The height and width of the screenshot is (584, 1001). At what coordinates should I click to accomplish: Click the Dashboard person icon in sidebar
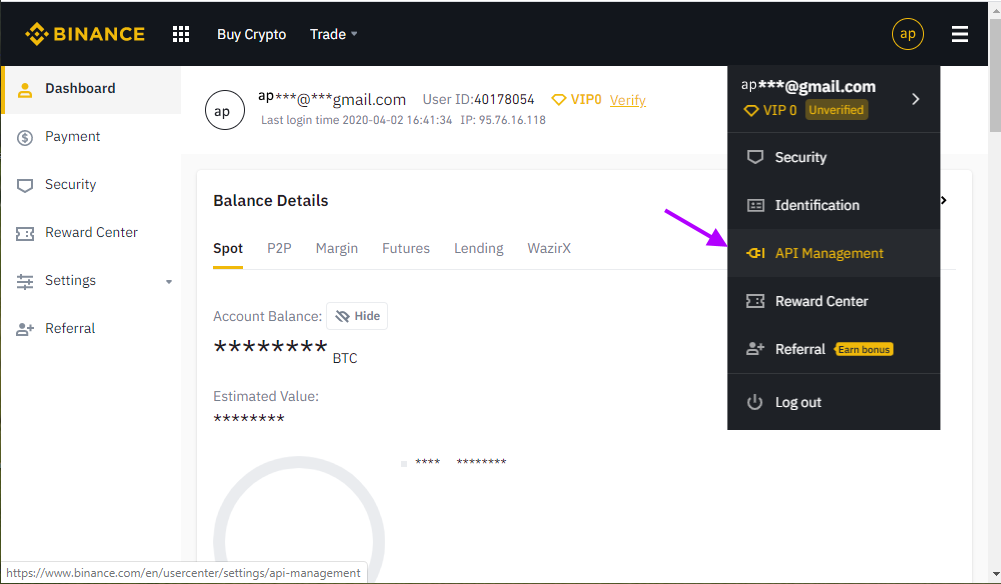[x=25, y=89]
